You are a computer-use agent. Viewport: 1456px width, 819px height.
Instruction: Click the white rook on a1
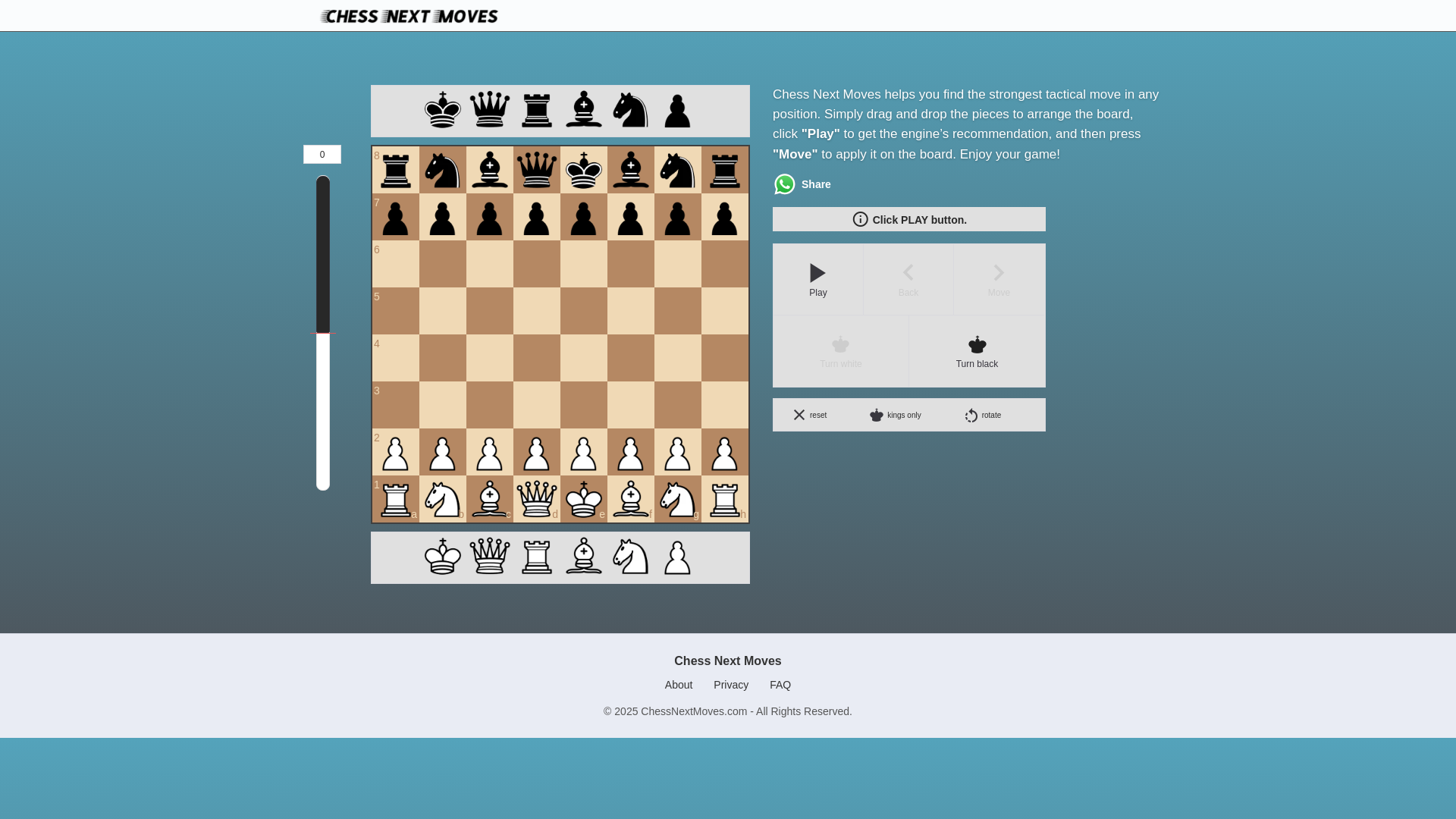pyautogui.click(x=396, y=499)
